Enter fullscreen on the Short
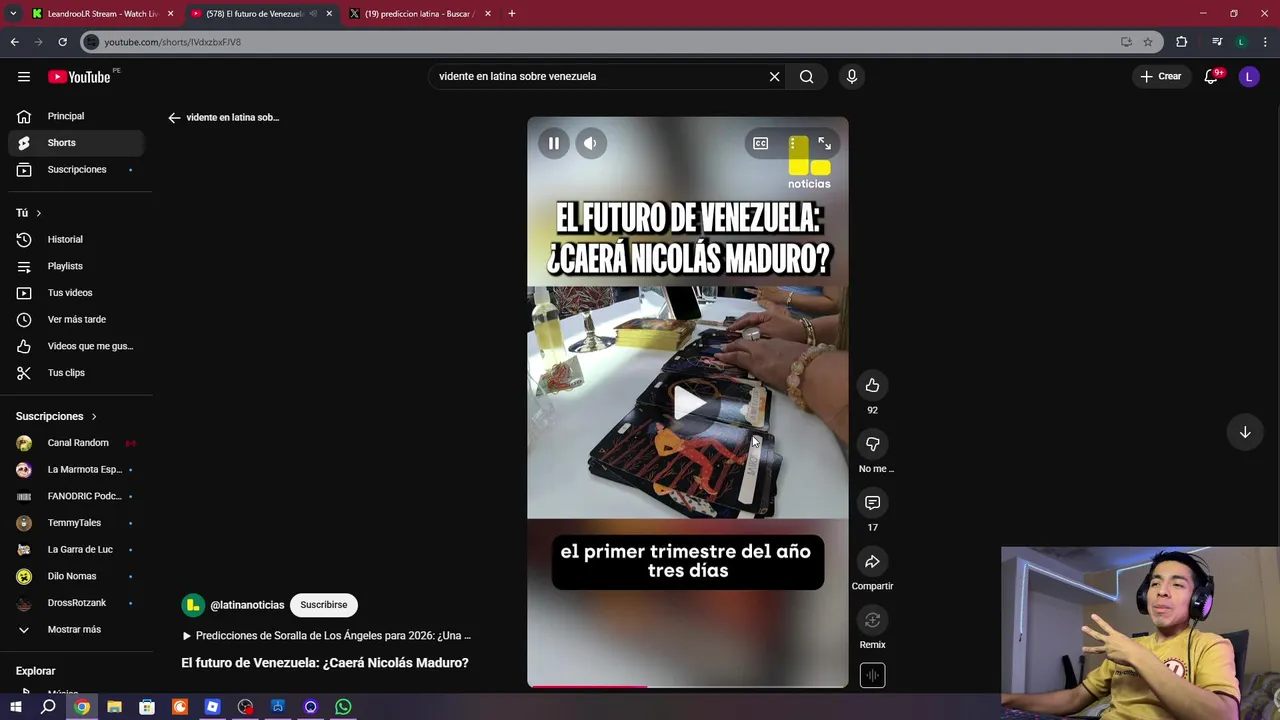The height and width of the screenshot is (720, 1280). (824, 143)
